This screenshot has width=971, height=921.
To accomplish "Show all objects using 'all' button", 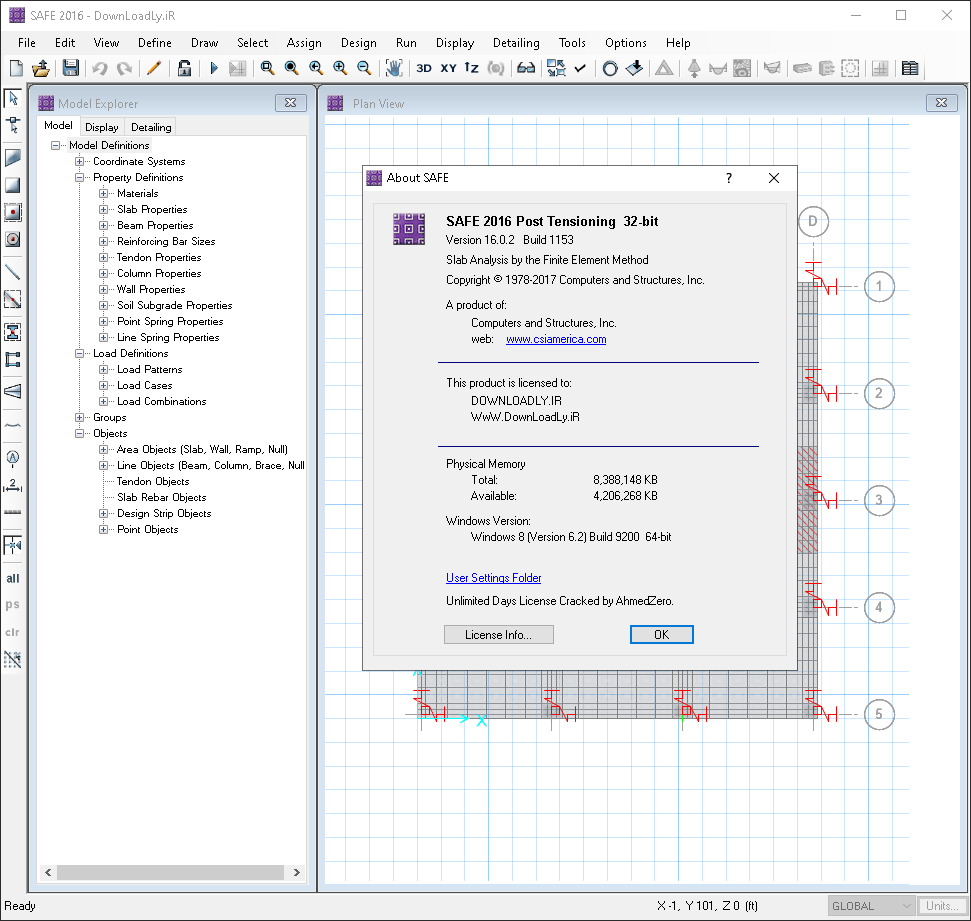I will 12,578.
